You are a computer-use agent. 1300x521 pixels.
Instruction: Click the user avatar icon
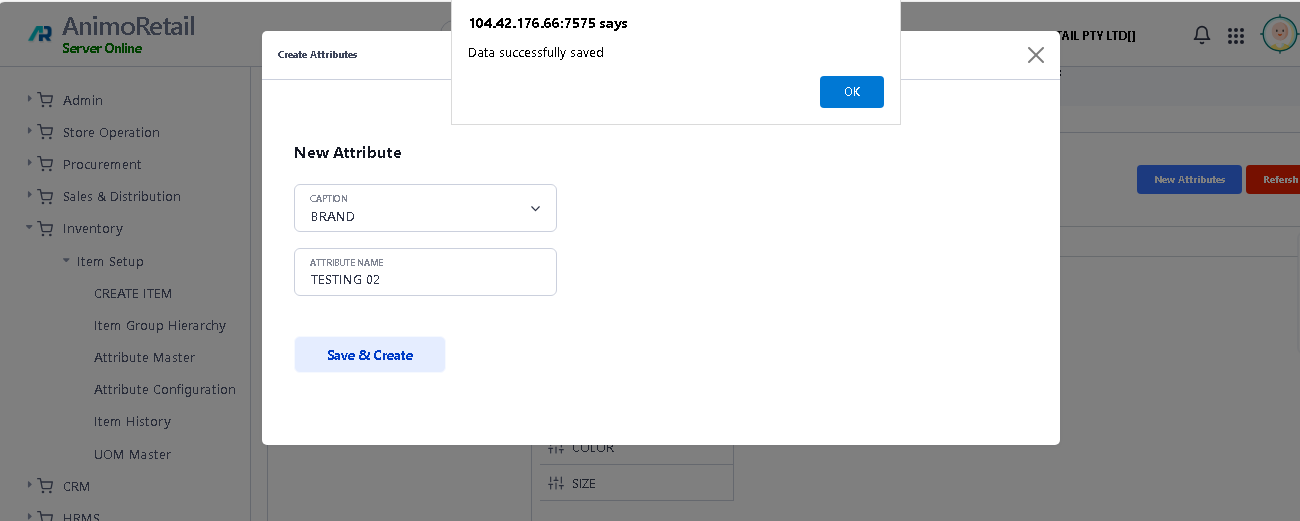[1278, 35]
